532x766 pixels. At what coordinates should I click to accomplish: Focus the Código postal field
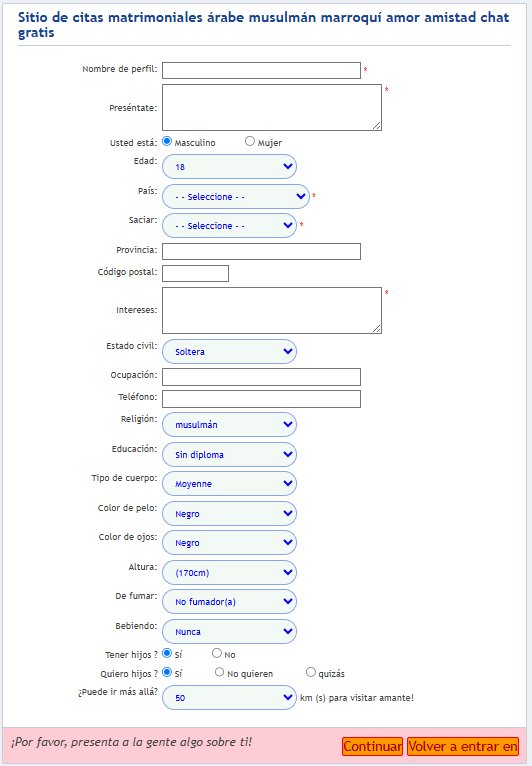click(x=195, y=274)
